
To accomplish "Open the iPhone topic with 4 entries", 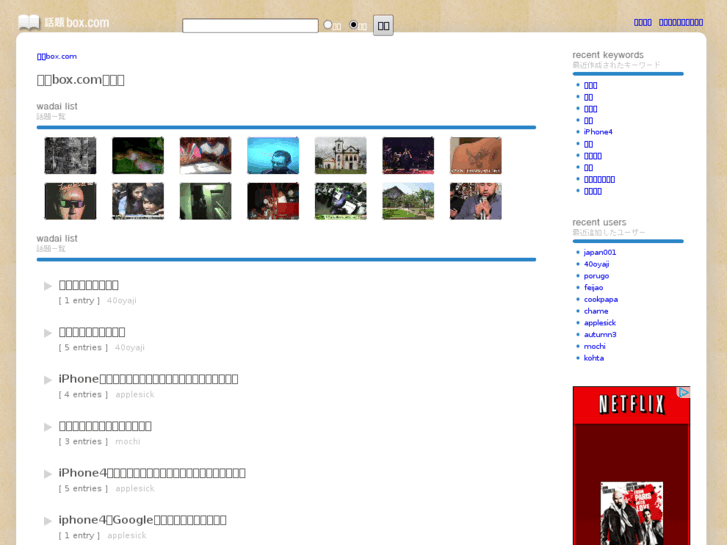I will [148, 379].
